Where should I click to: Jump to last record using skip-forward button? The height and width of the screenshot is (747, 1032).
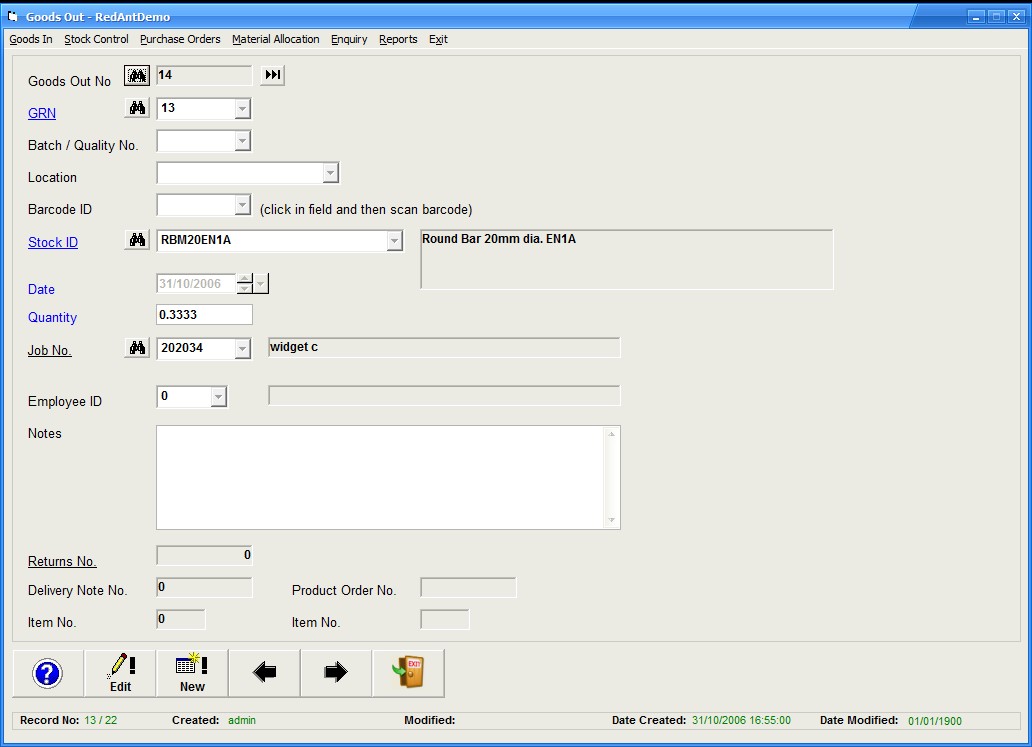pyautogui.click(x=272, y=76)
